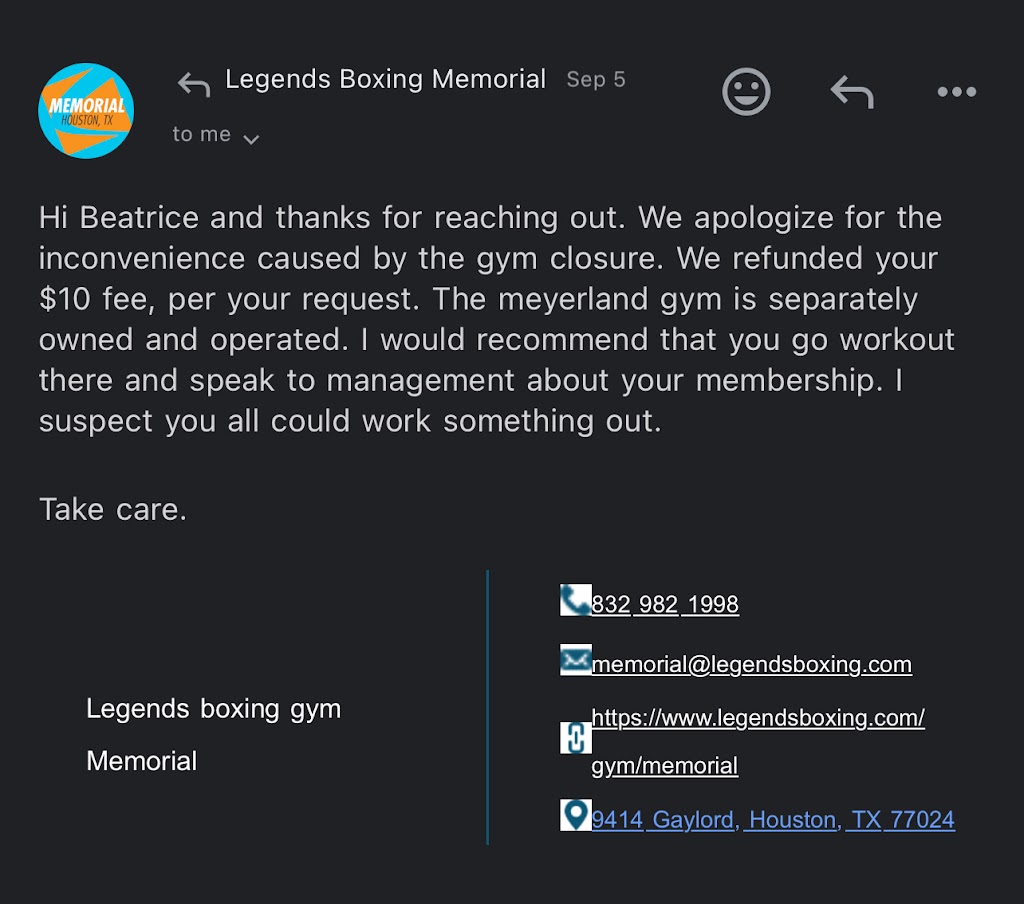Viewport: 1024px width, 904px height.
Task: Click the Sep 5 date stamp
Action: (596, 80)
